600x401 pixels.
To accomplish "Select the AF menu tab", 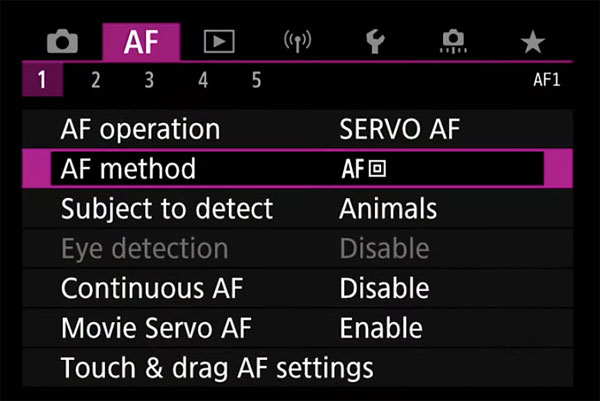I will (141, 41).
